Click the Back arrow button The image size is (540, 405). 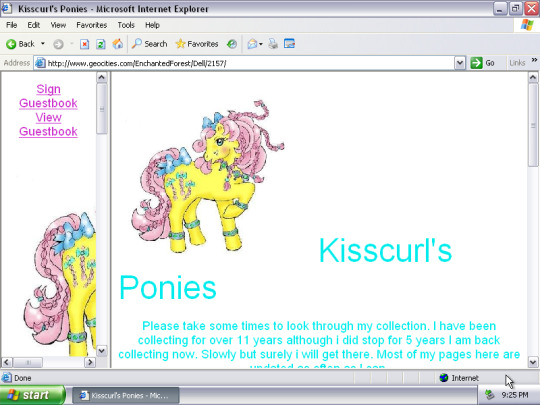[x=20, y=44]
